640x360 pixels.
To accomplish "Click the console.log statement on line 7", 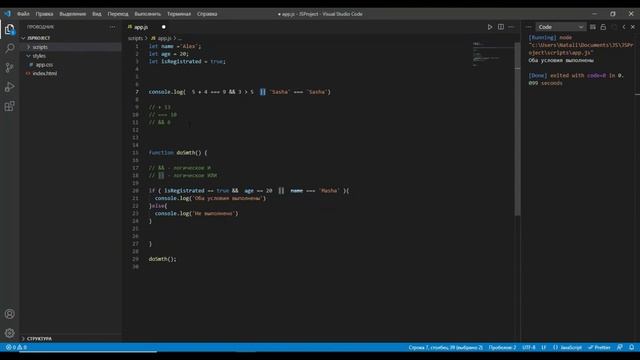I will tap(240, 92).
